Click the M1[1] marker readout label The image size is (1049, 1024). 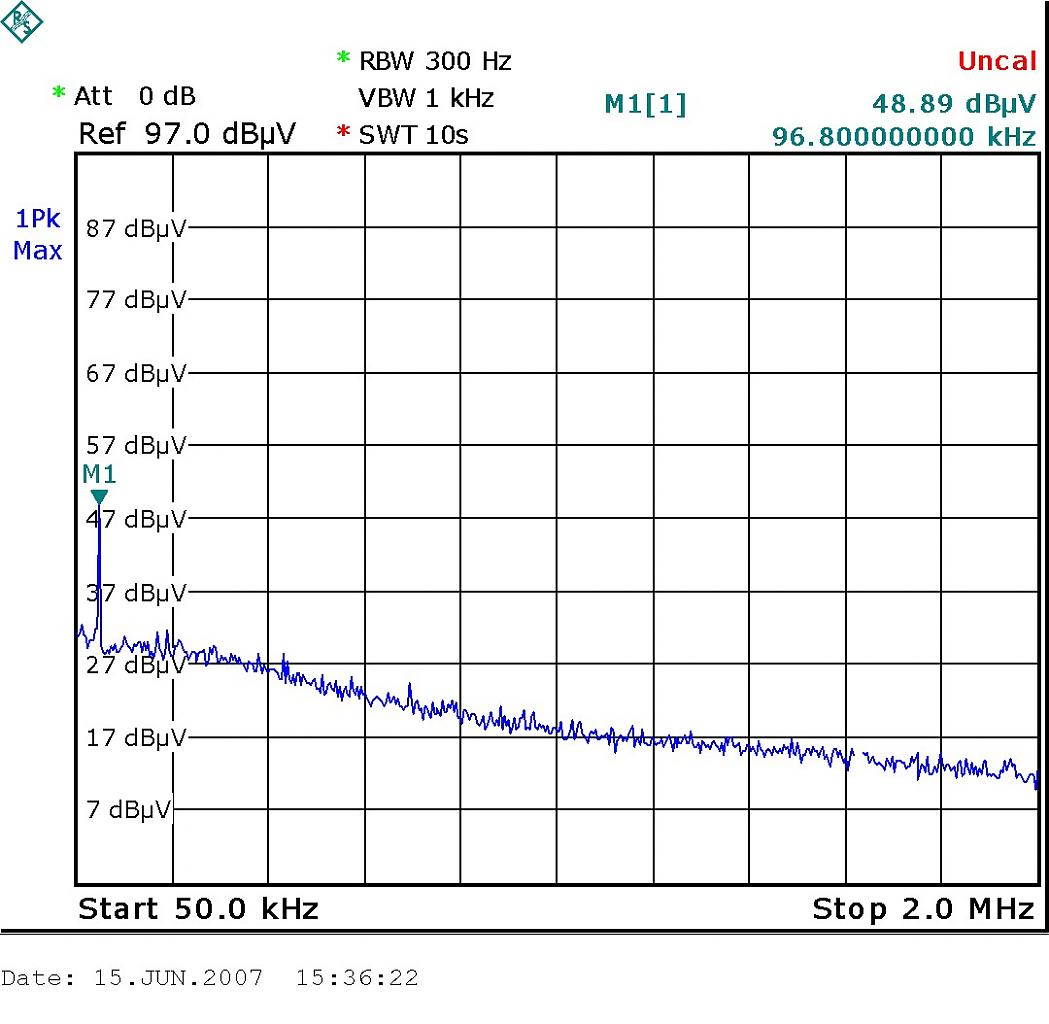click(x=646, y=104)
